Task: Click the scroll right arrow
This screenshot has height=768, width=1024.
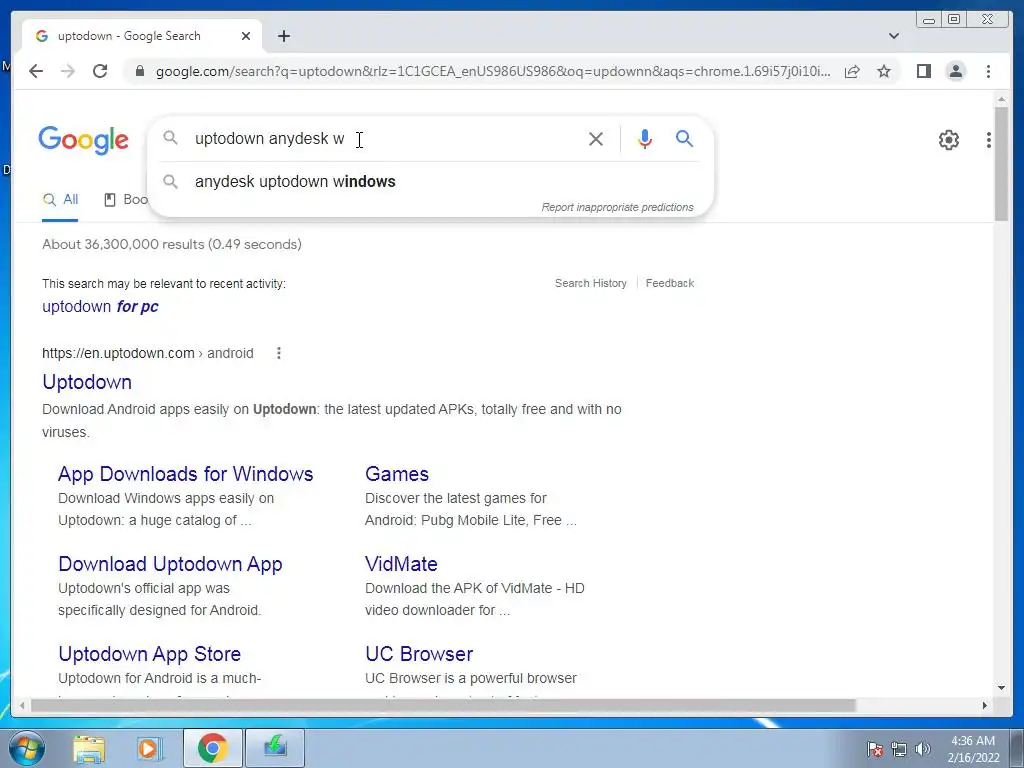Action: click(985, 705)
